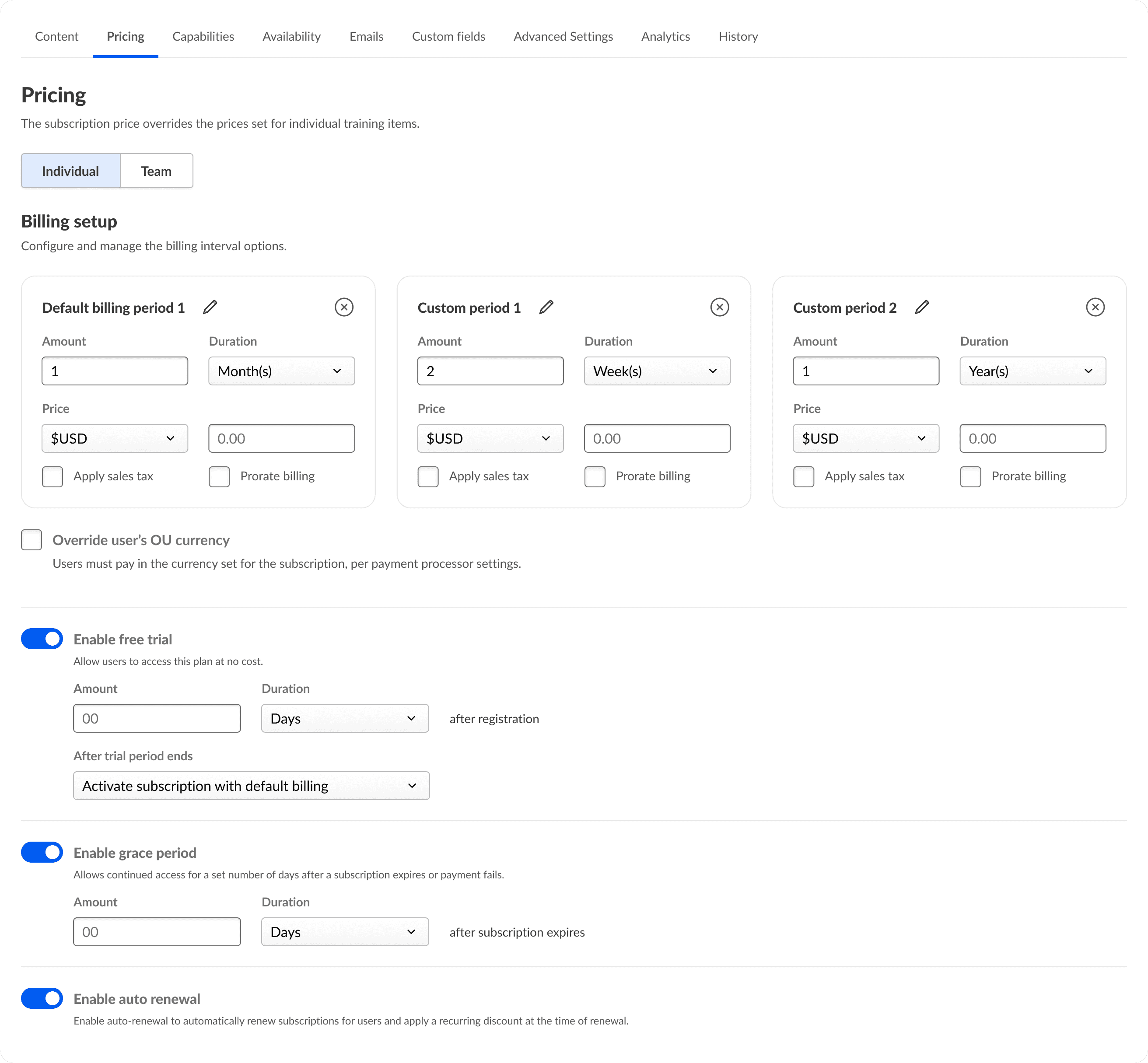Open the Advanced Settings tab

click(x=563, y=36)
